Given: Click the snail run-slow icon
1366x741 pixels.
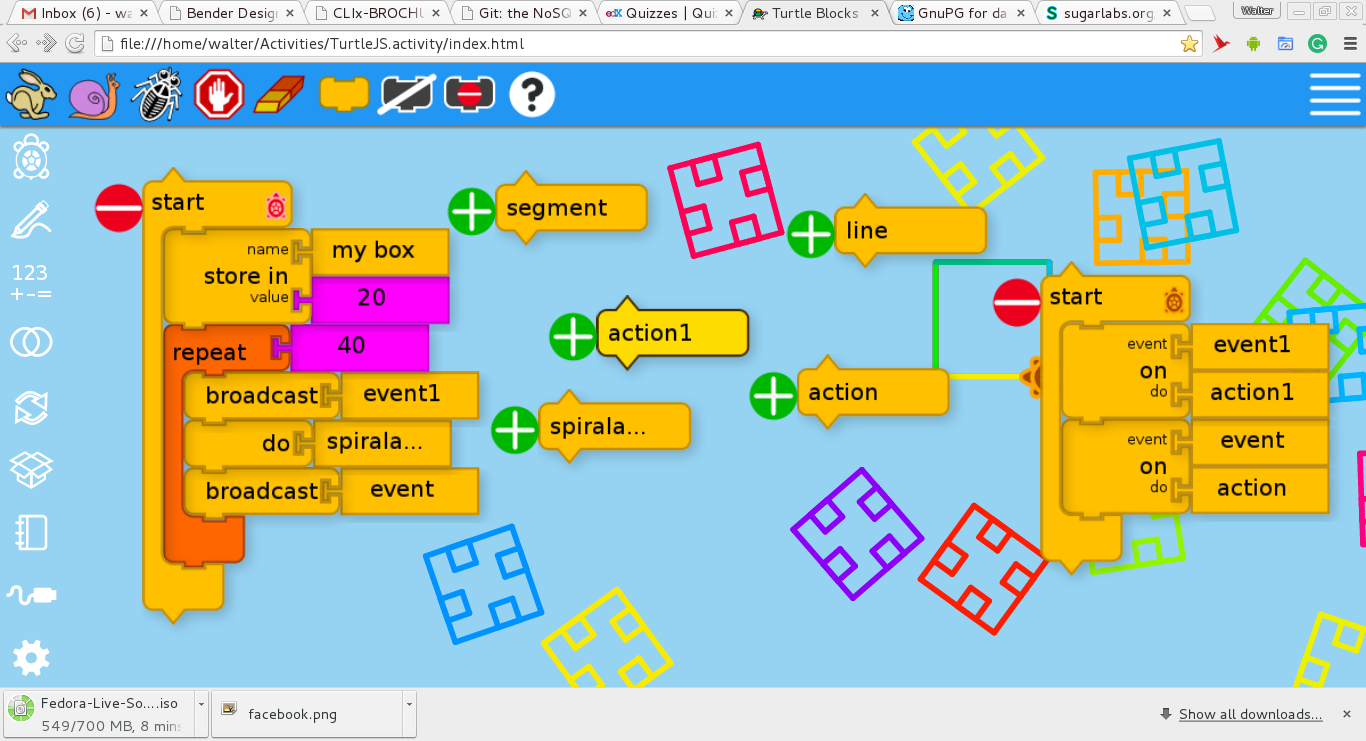Looking at the screenshot, I should pos(93,96).
